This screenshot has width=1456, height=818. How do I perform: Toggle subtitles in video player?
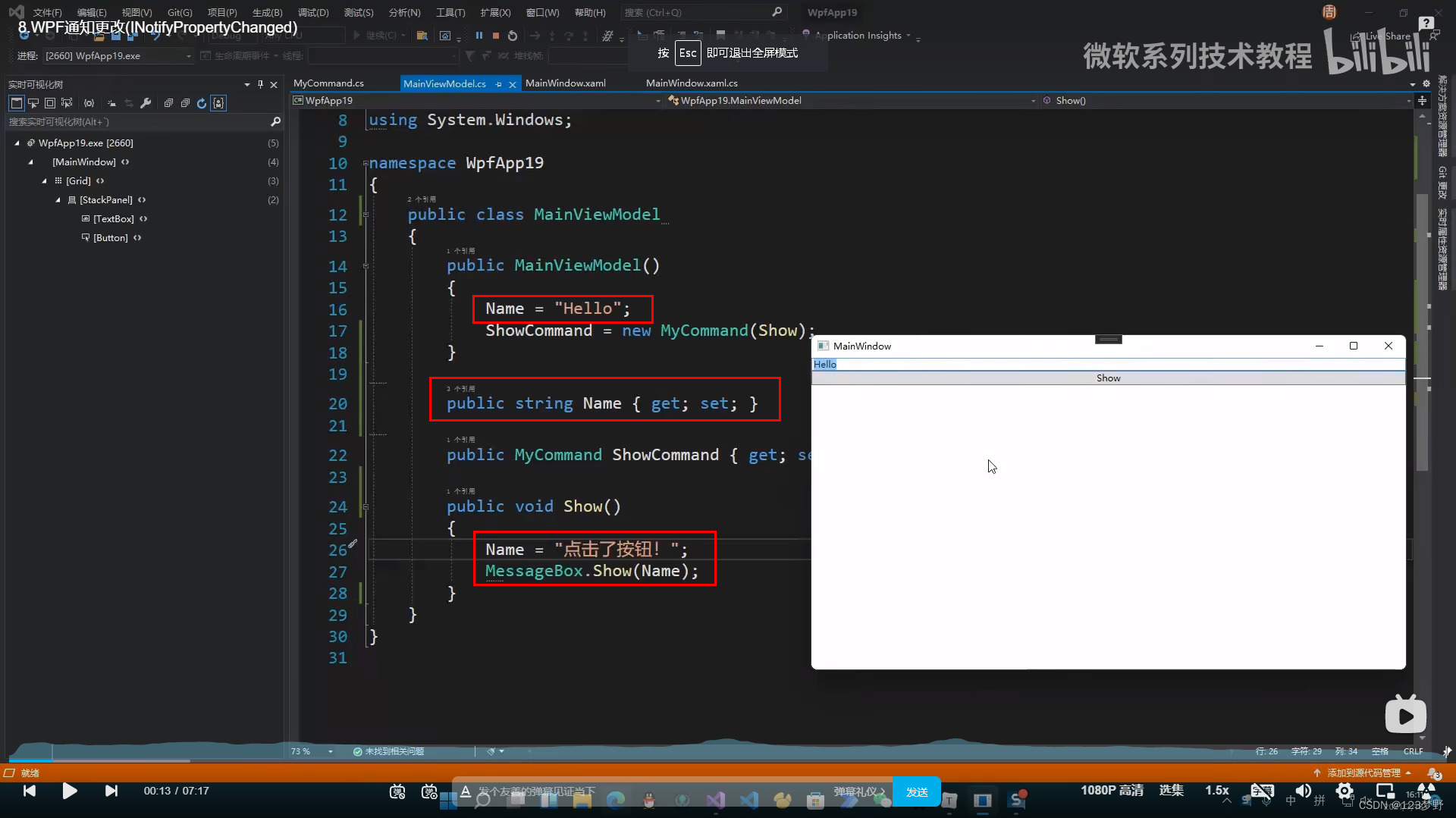(1262, 791)
